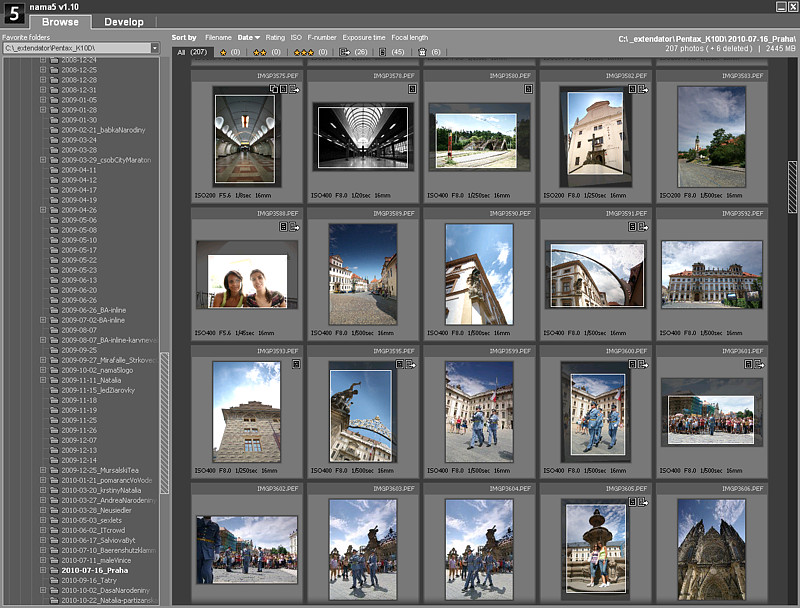The width and height of the screenshot is (800, 608).
Task: Sort photos by Filename
Action: pos(217,36)
